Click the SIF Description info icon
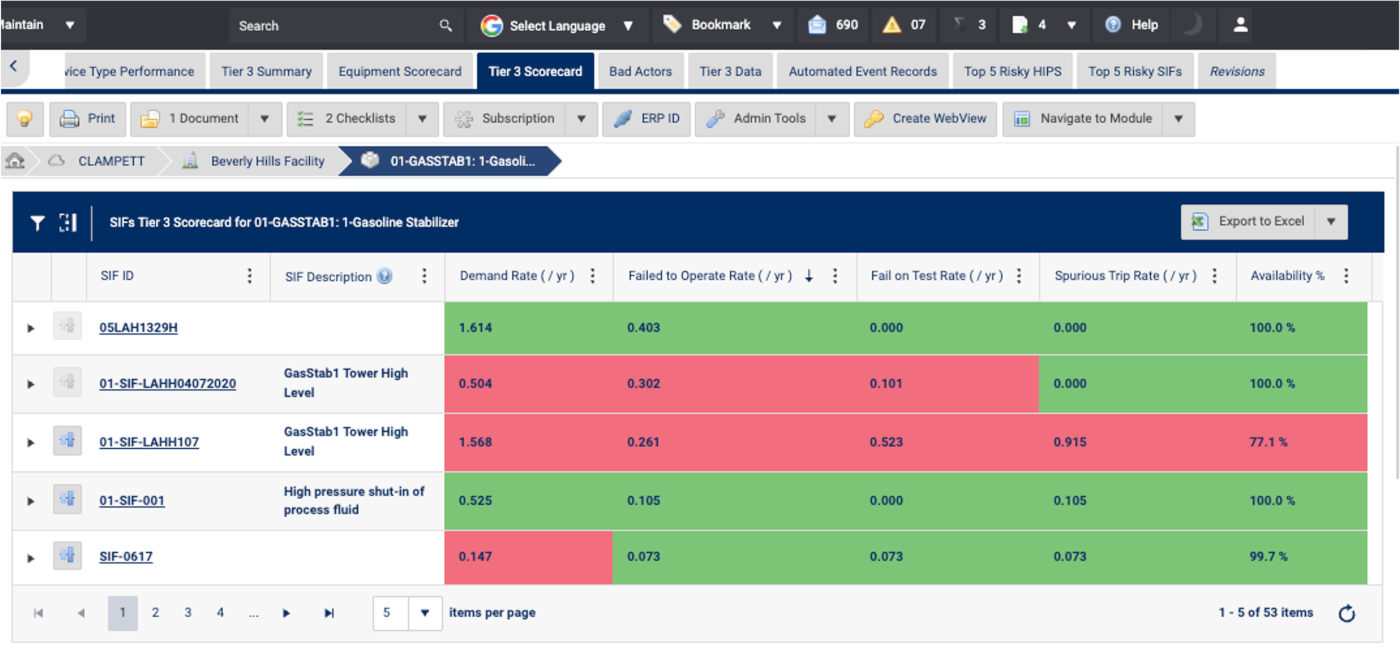Image resolution: width=1400 pixels, height=663 pixels. (x=385, y=277)
